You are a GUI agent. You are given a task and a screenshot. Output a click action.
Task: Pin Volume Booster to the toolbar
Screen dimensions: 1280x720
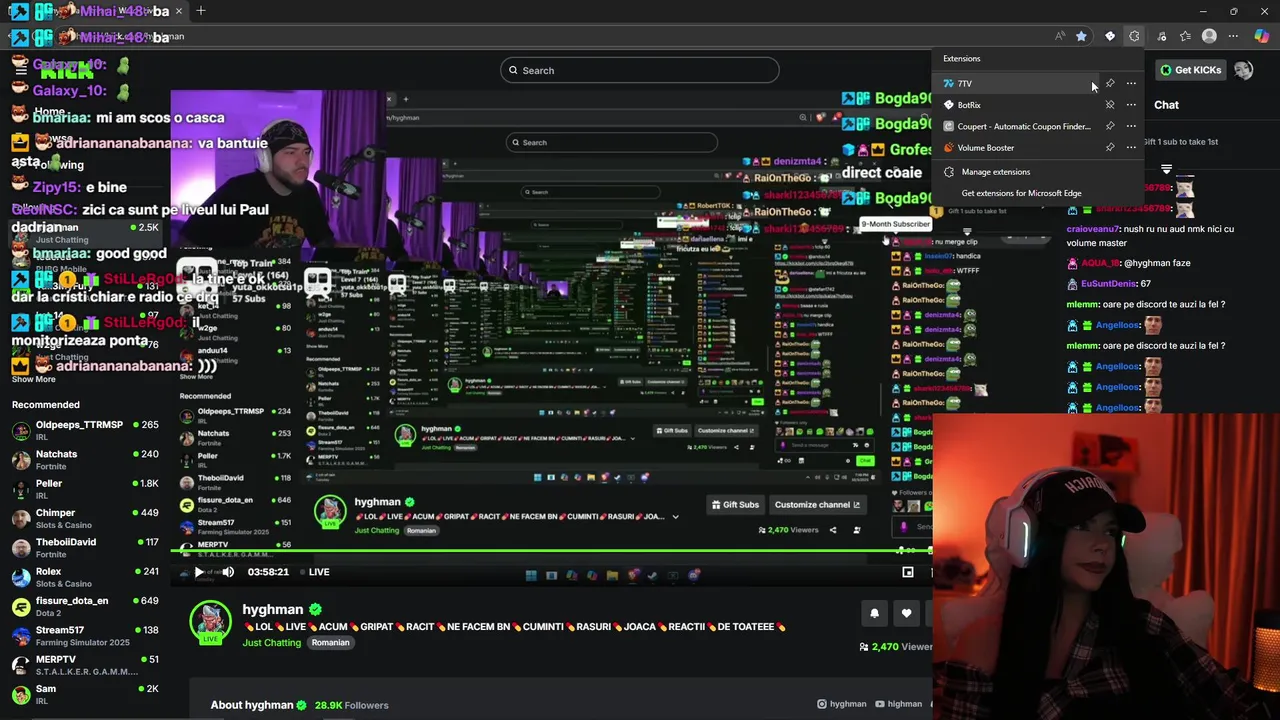pyautogui.click(x=1110, y=148)
